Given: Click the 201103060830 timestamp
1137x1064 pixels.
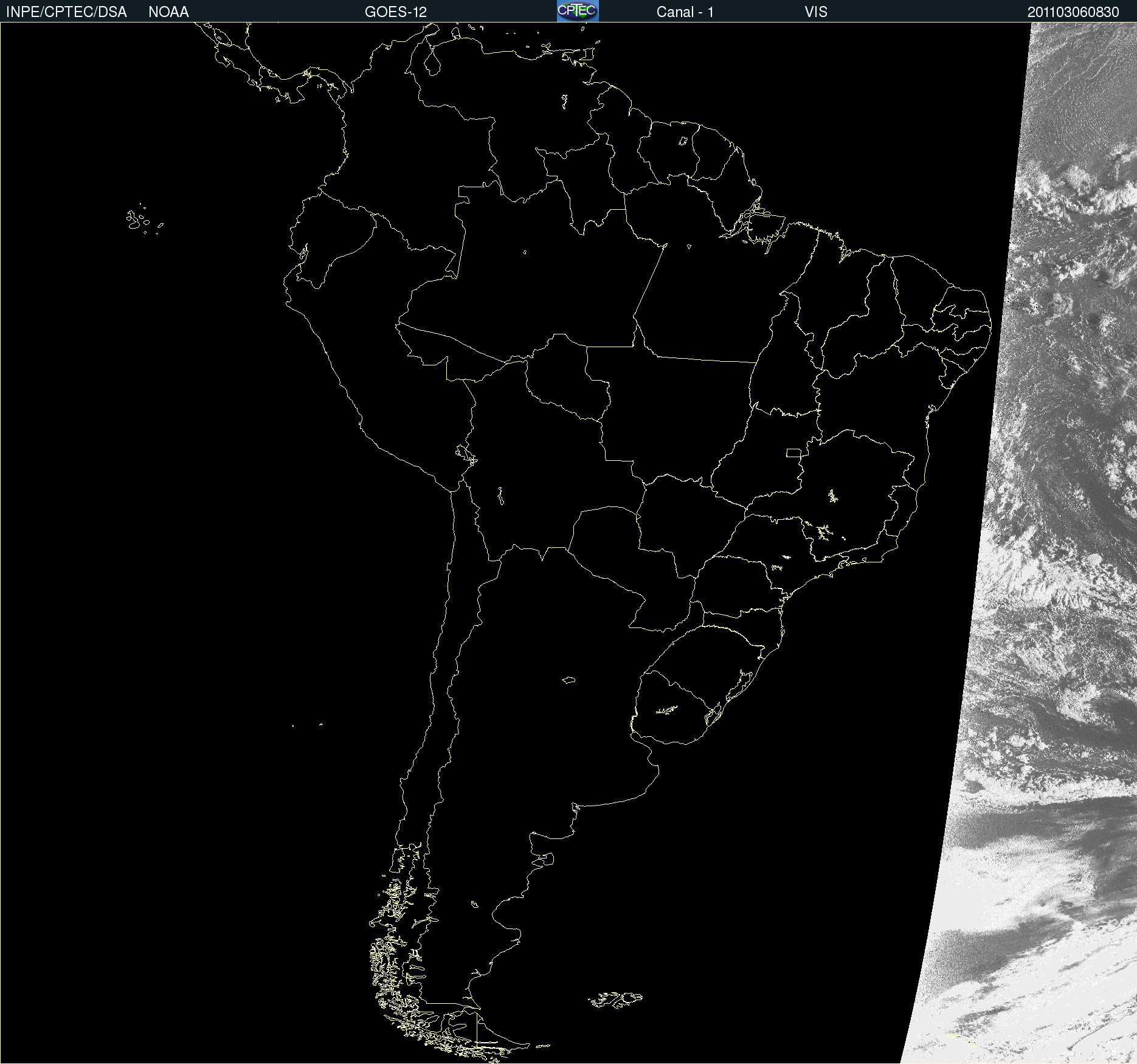Looking at the screenshot, I should tap(1073, 12).
